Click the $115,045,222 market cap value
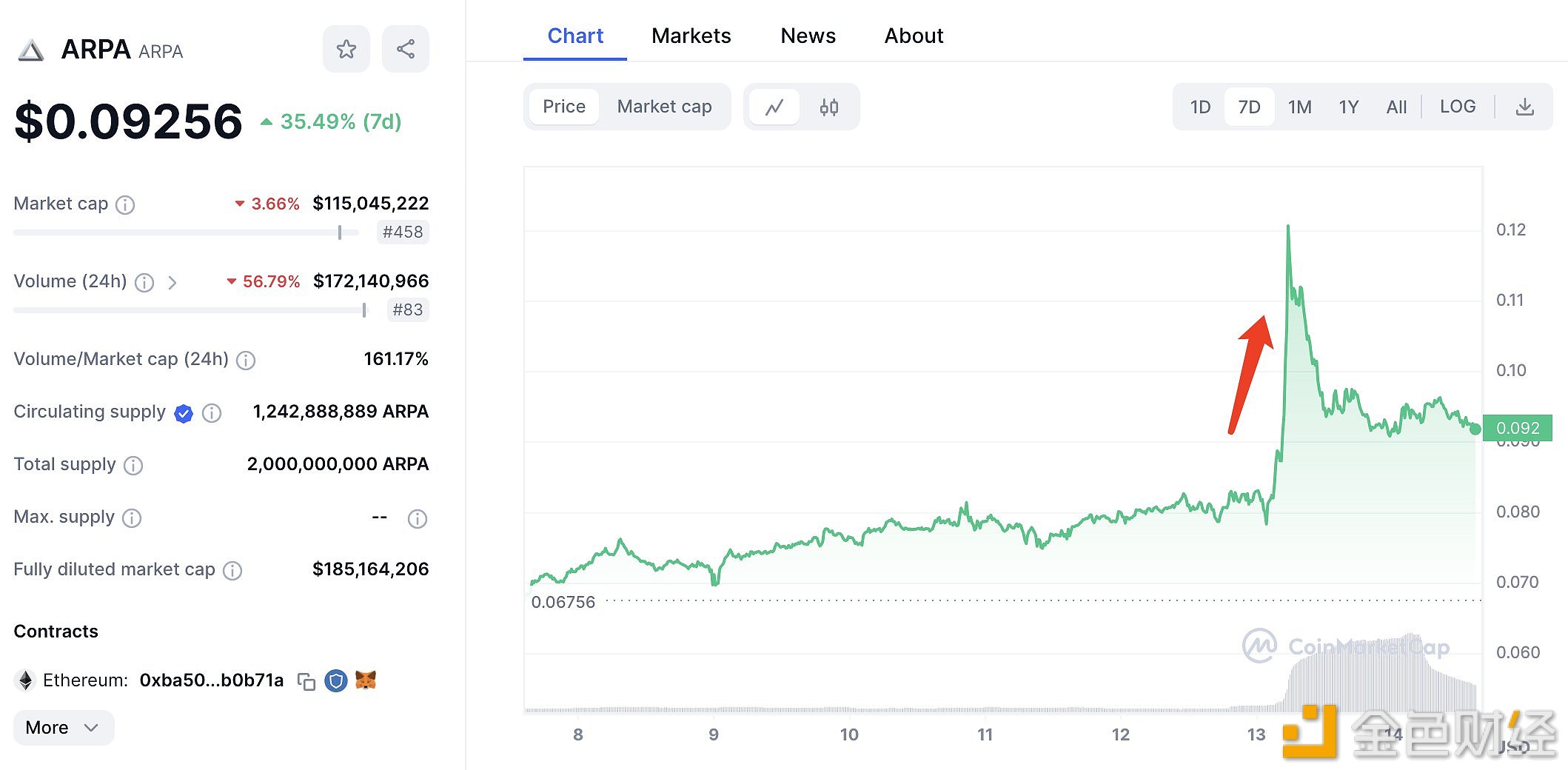Viewport: 1568px width, 770px height. [x=371, y=204]
